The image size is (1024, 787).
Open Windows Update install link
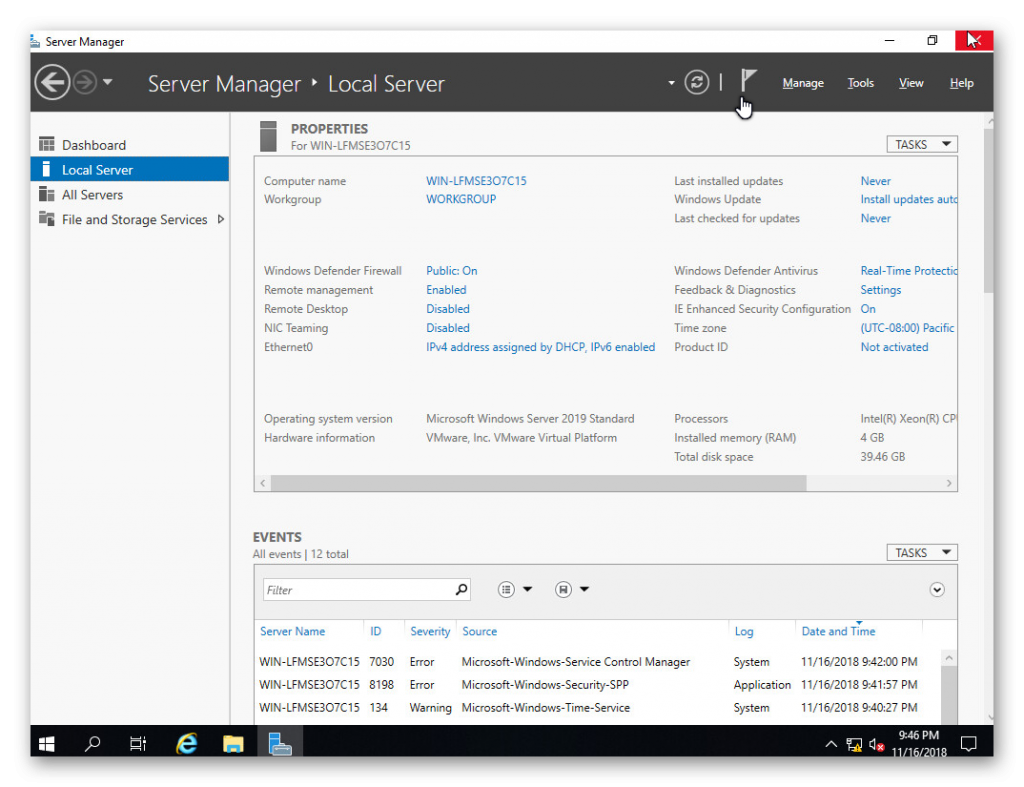coord(908,199)
